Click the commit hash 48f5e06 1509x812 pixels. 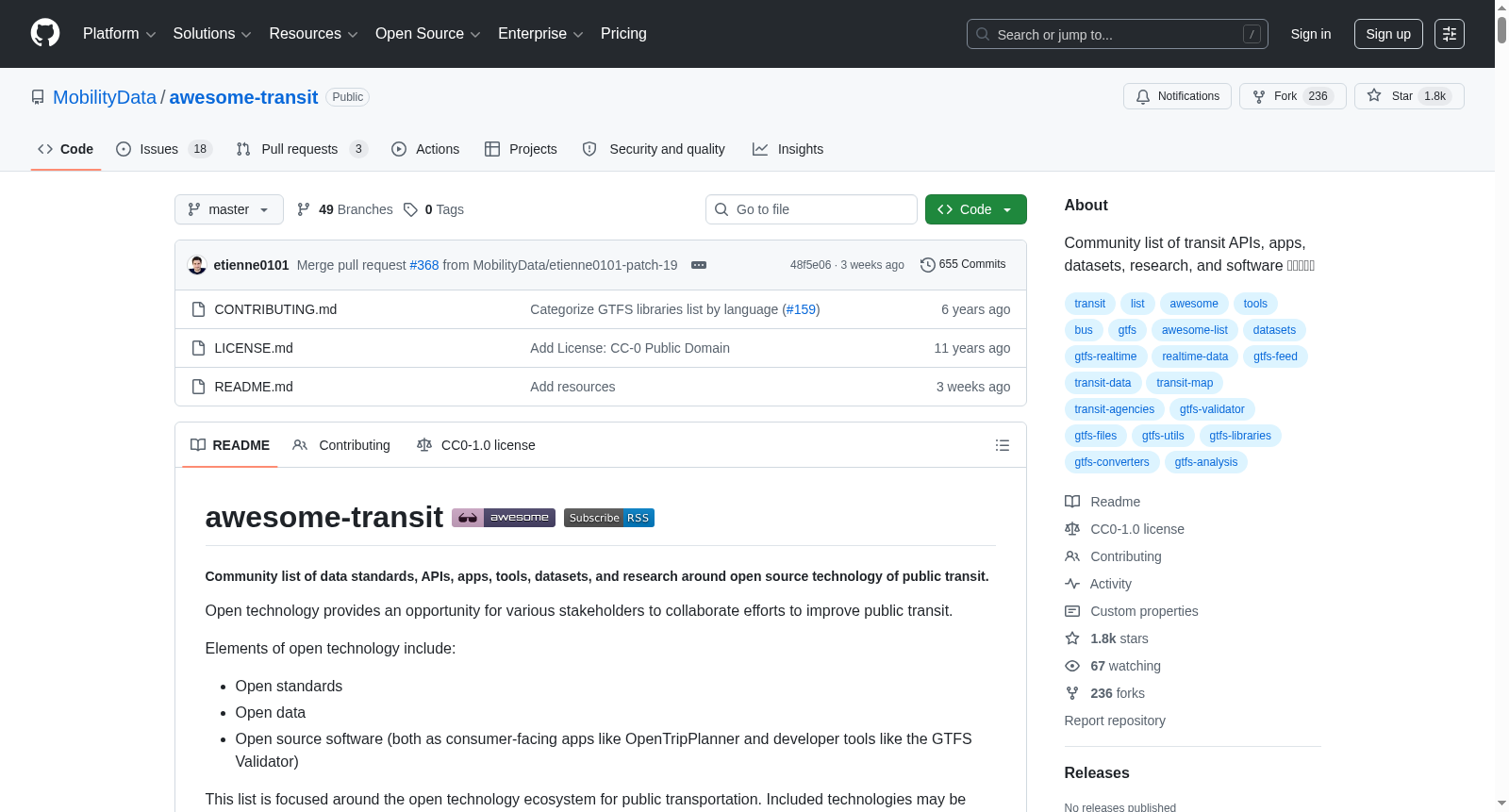811,265
